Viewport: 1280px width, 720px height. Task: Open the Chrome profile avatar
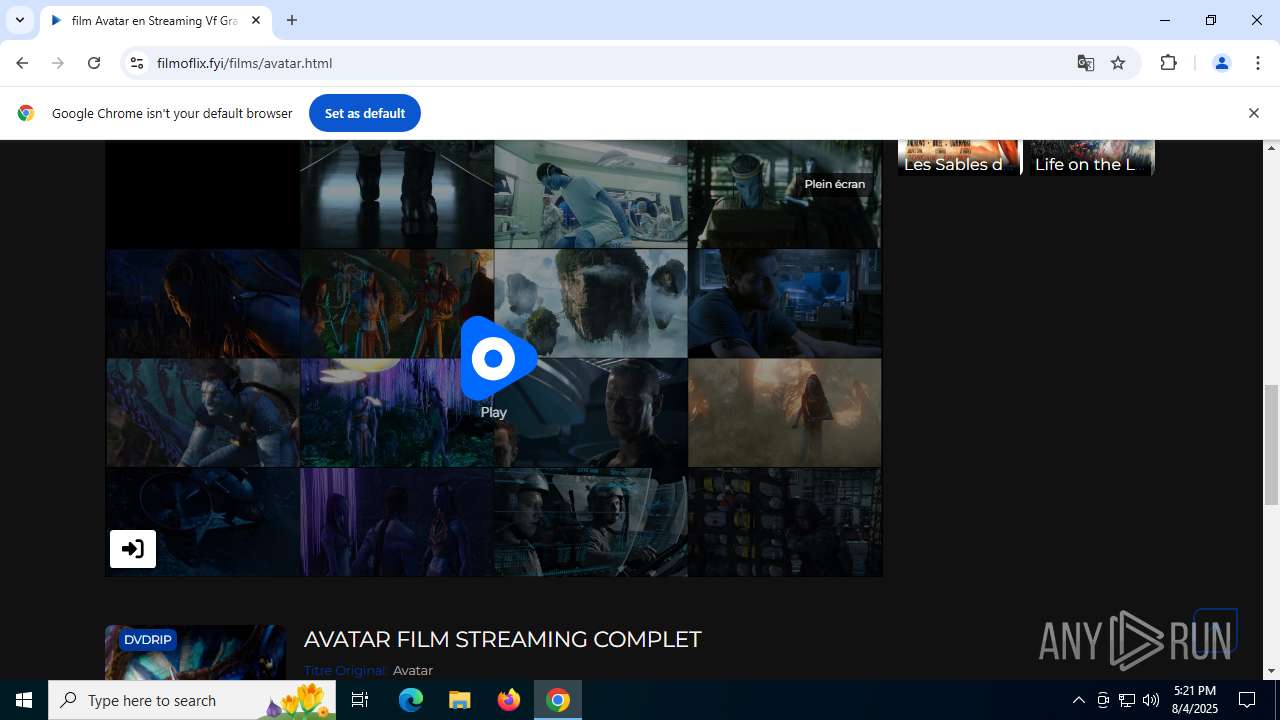click(x=1221, y=63)
